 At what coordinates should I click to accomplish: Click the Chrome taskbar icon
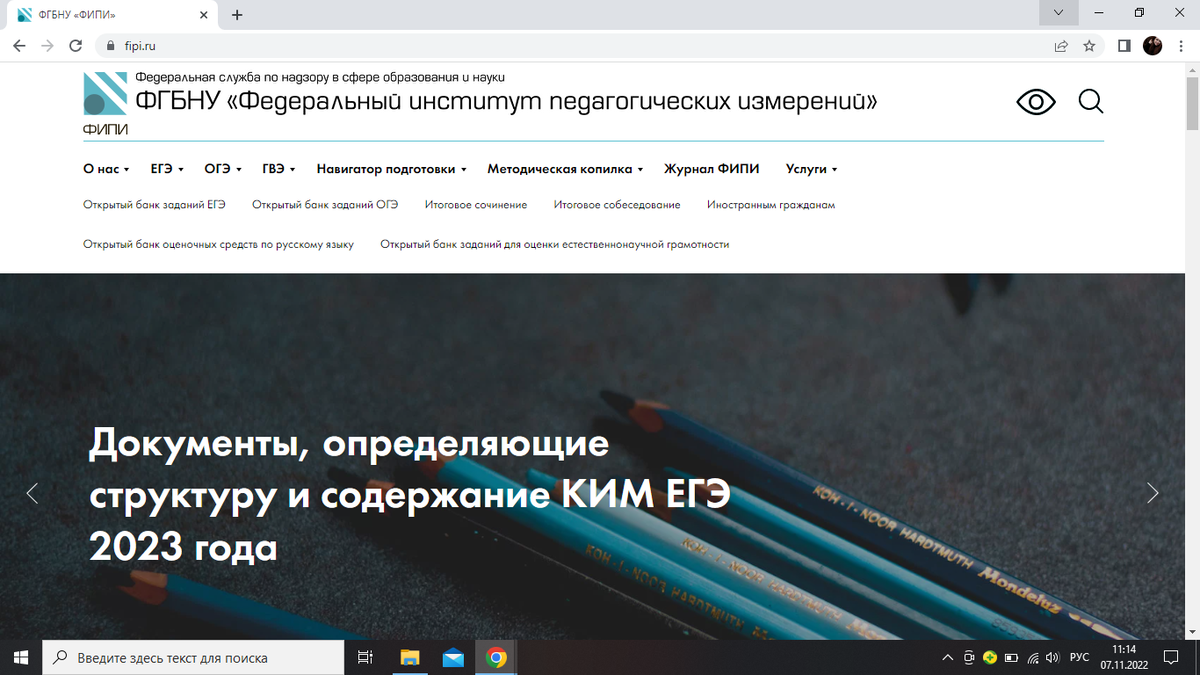(497, 657)
